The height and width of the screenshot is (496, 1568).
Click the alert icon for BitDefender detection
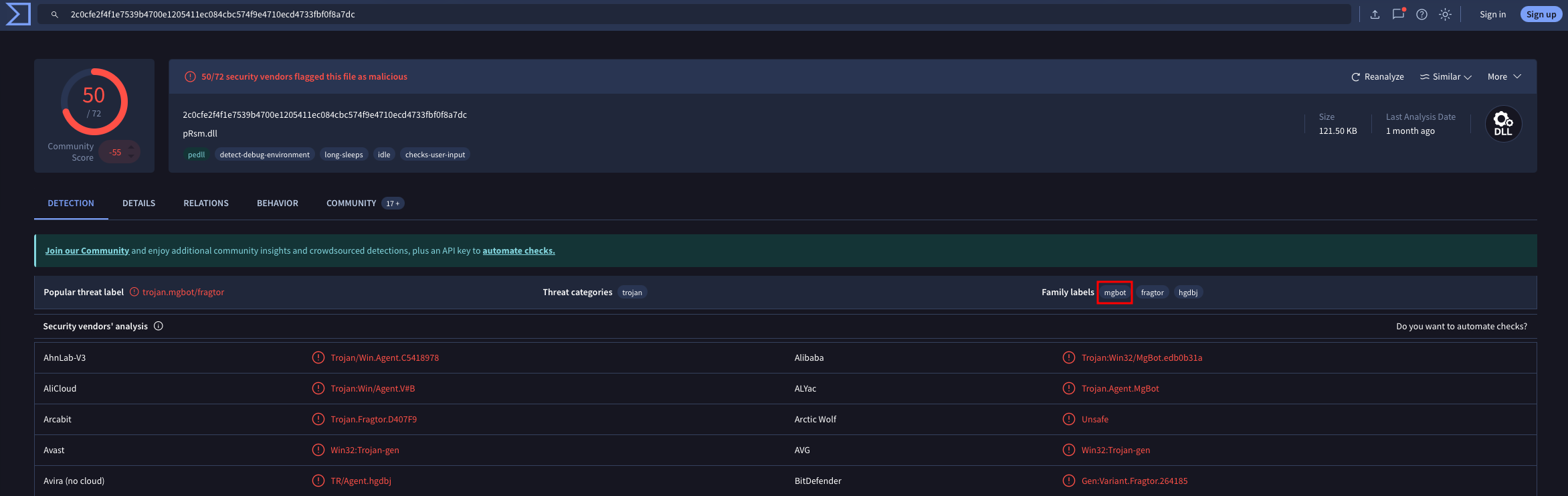tap(1069, 481)
